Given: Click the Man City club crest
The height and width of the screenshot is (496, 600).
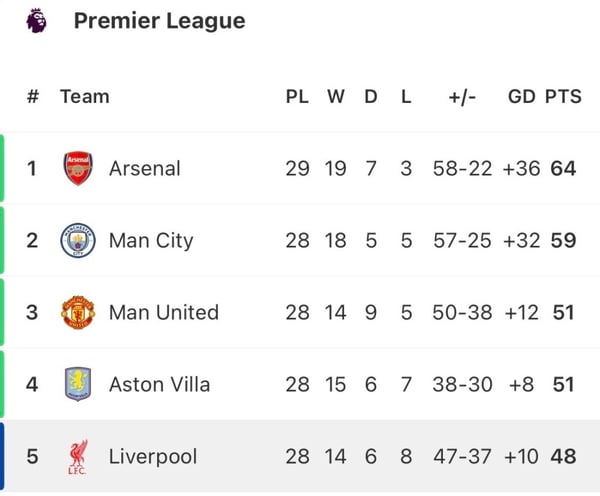Looking at the screenshot, I should point(78,240).
